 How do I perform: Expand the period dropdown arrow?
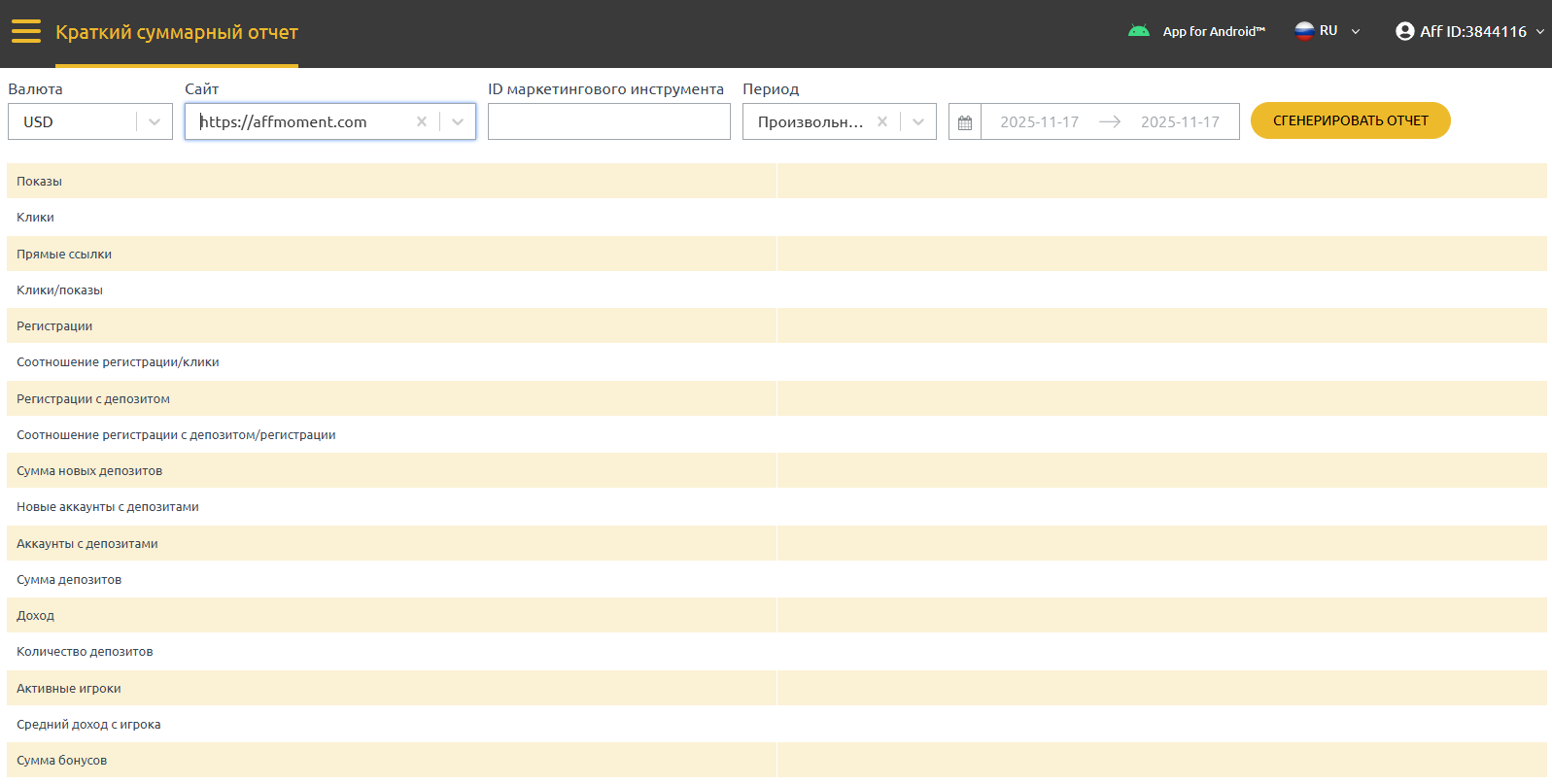click(x=918, y=122)
